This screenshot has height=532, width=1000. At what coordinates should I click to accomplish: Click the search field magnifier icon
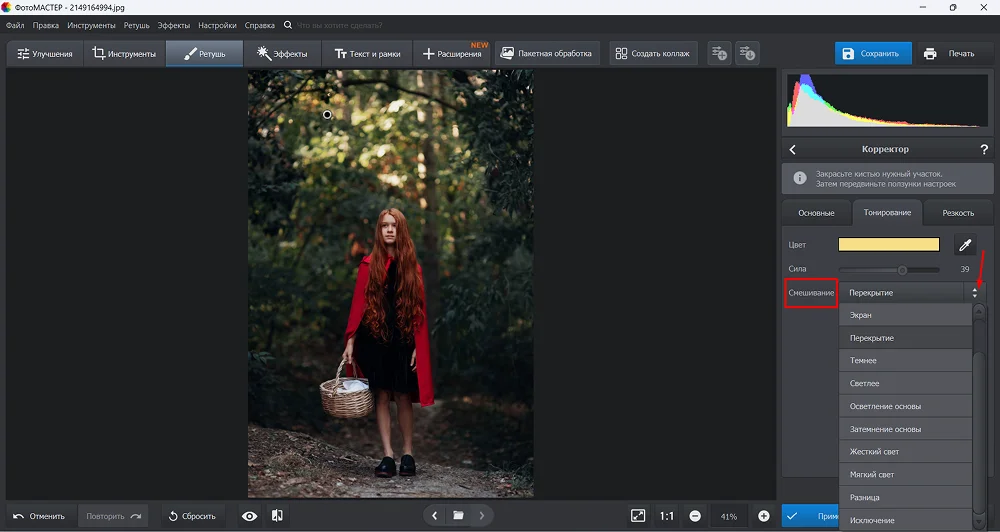point(288,26)
